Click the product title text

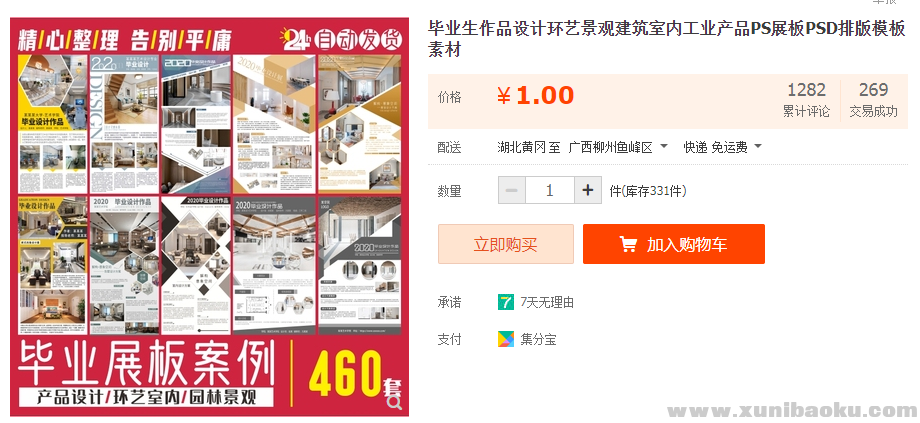coord(667,39)
